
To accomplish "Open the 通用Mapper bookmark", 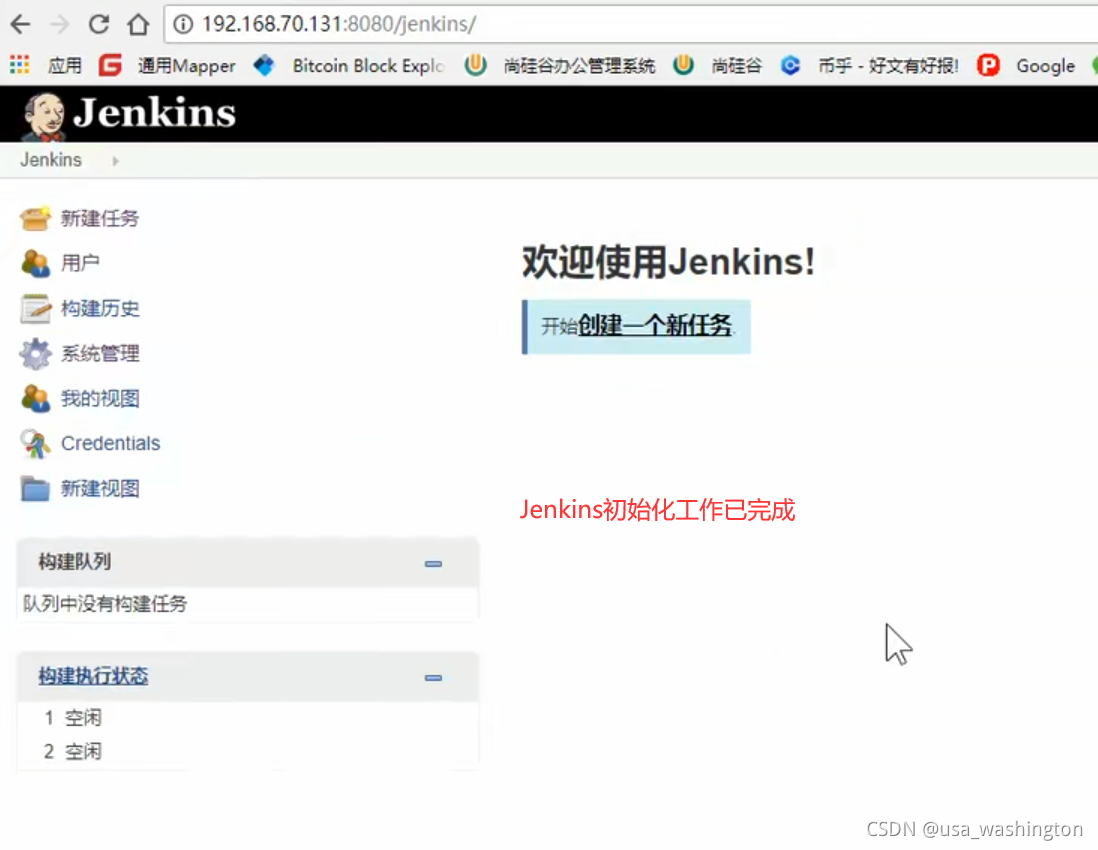I will [186, 66].
